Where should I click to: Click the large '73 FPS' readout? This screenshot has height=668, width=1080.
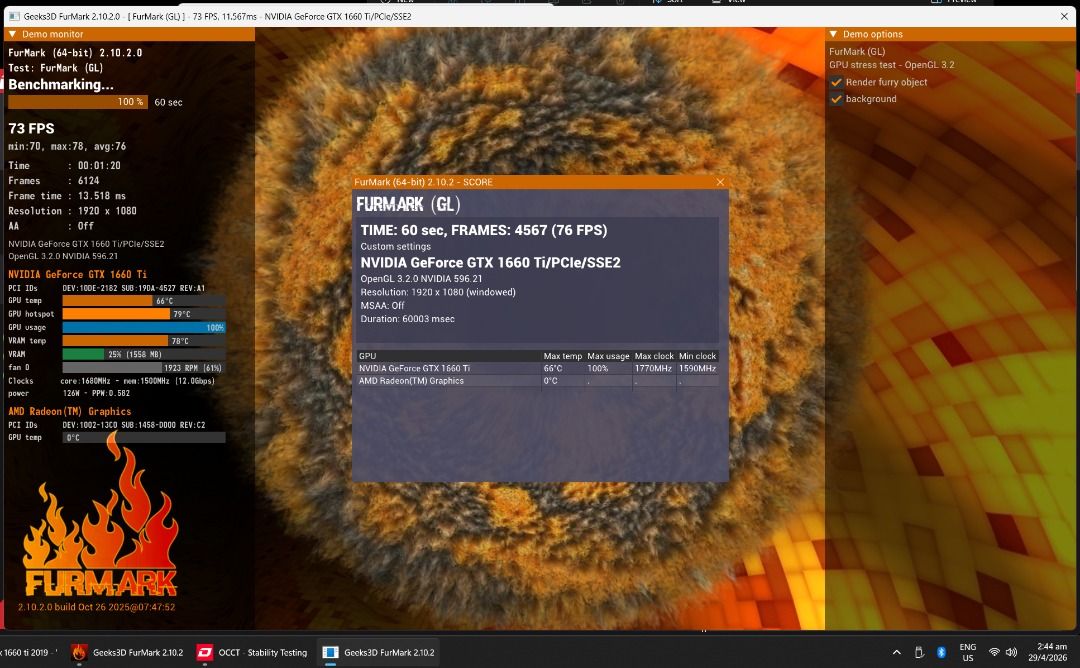31,128
